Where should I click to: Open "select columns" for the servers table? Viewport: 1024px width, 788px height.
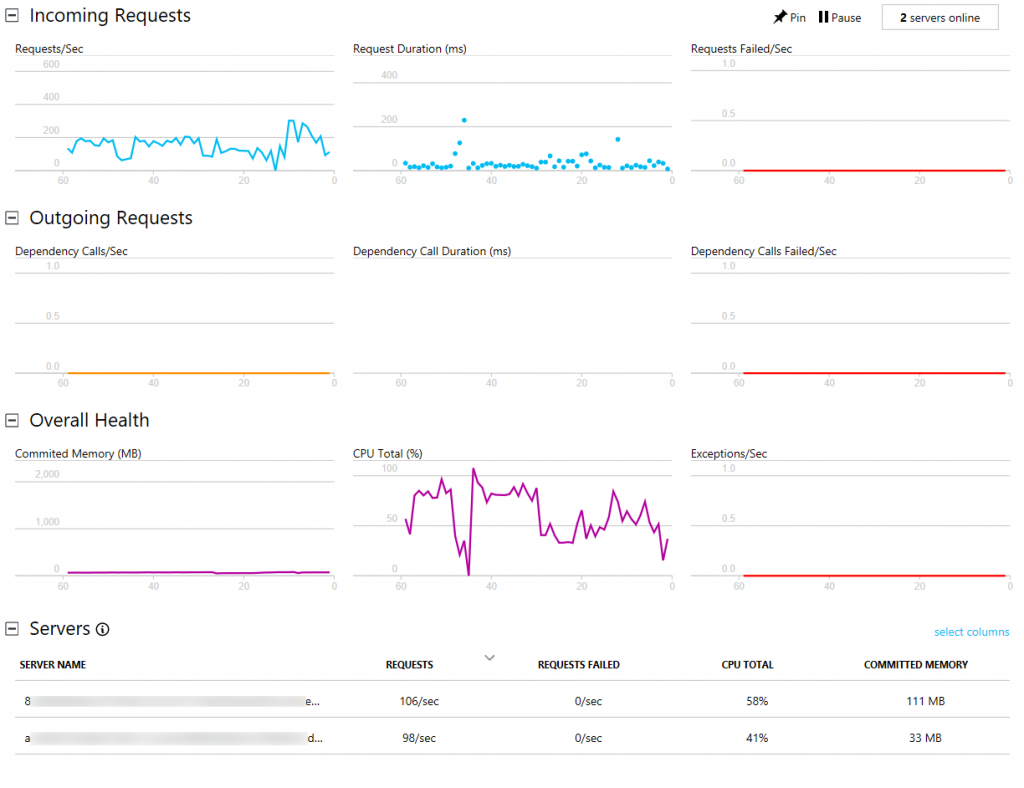[971, 631]
